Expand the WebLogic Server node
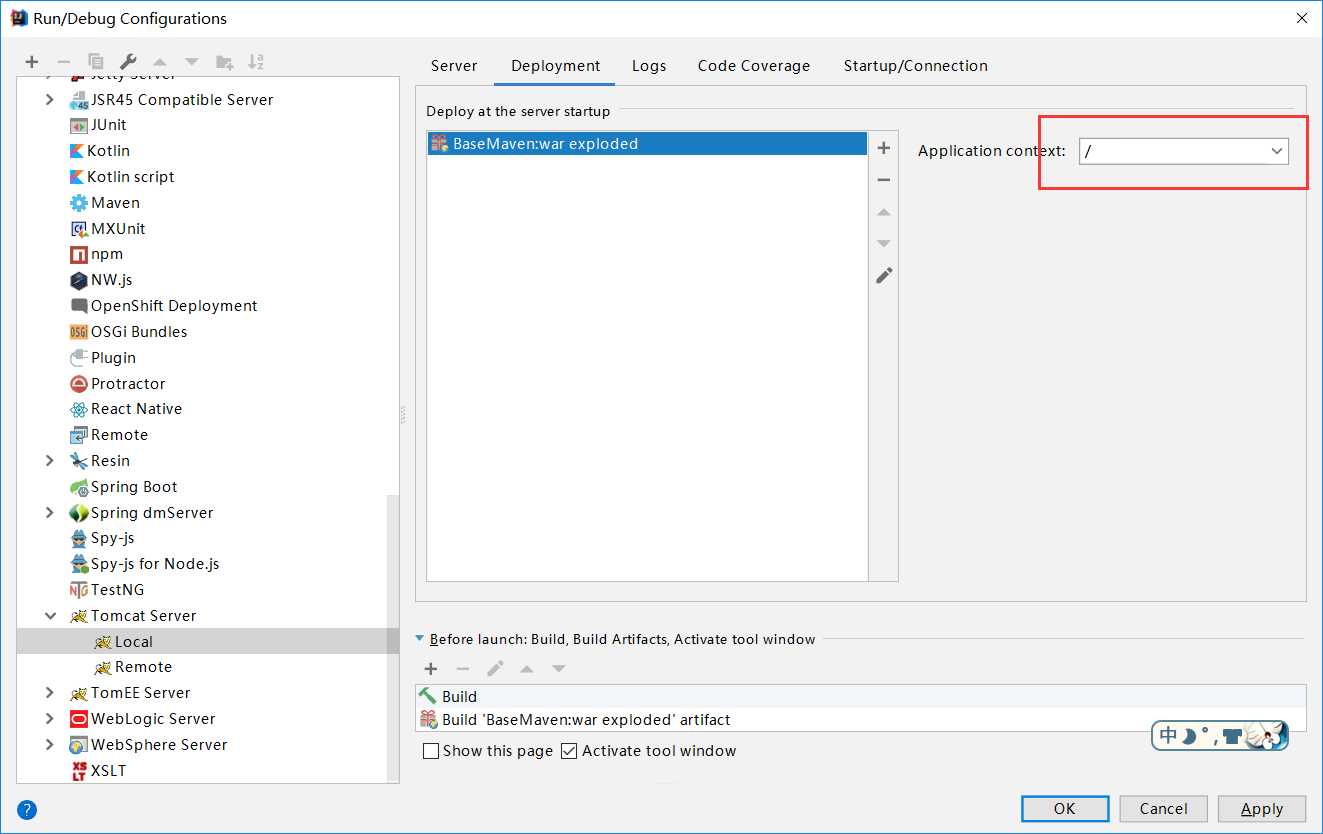Image resolution: width=1323 pixels, height=834 pixels. pyautogui.click(x=50, y=719)
